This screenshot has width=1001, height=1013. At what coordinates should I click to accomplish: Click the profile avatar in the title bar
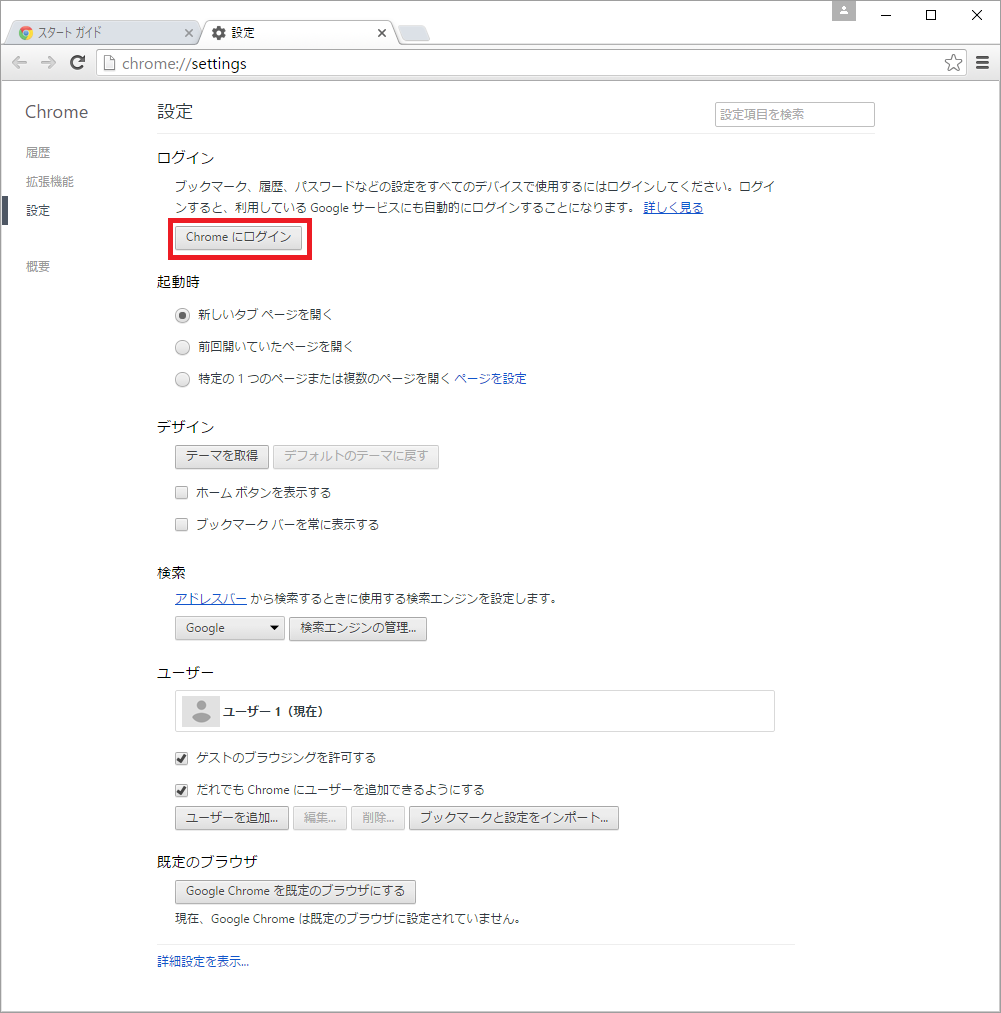click(x=845, y=11)
